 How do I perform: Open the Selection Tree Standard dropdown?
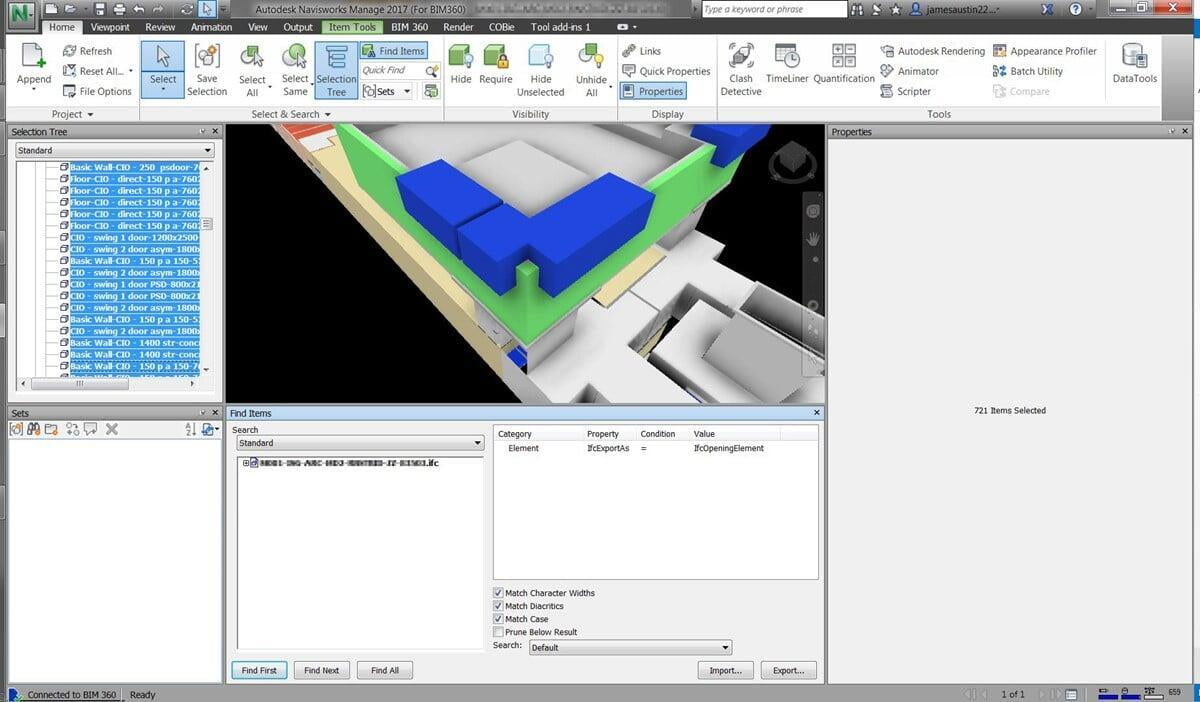point(114,150)
